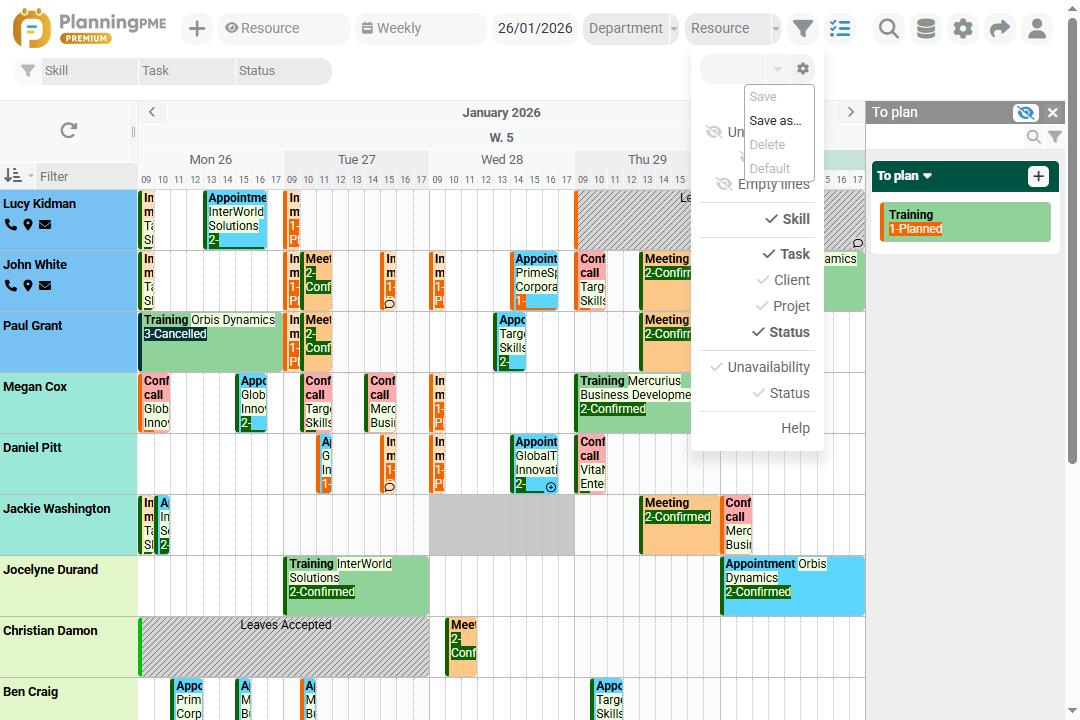1080x720 pixels.
Task: Toggle the Unavailability checkmark filter
Action: [759, 367]
